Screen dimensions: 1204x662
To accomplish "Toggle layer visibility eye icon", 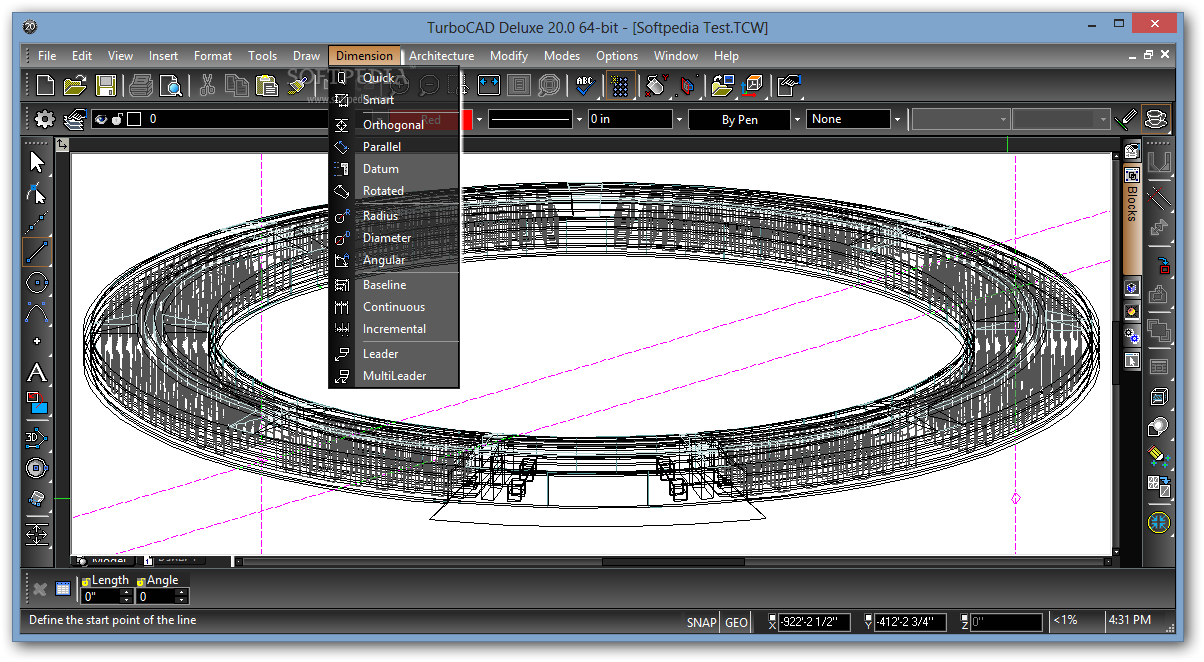I will [100, 119].
